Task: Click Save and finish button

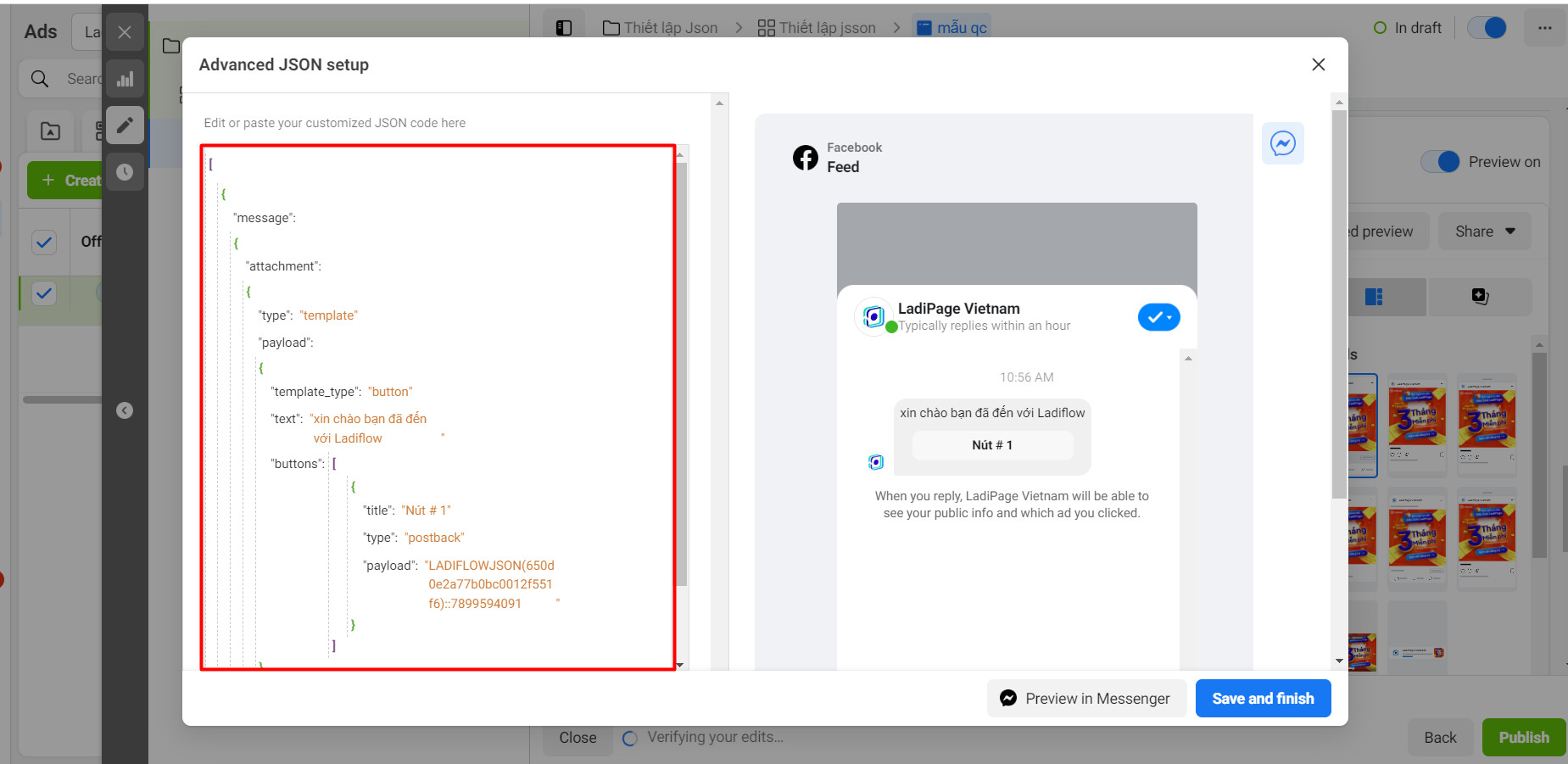Action: [1263, 699]
